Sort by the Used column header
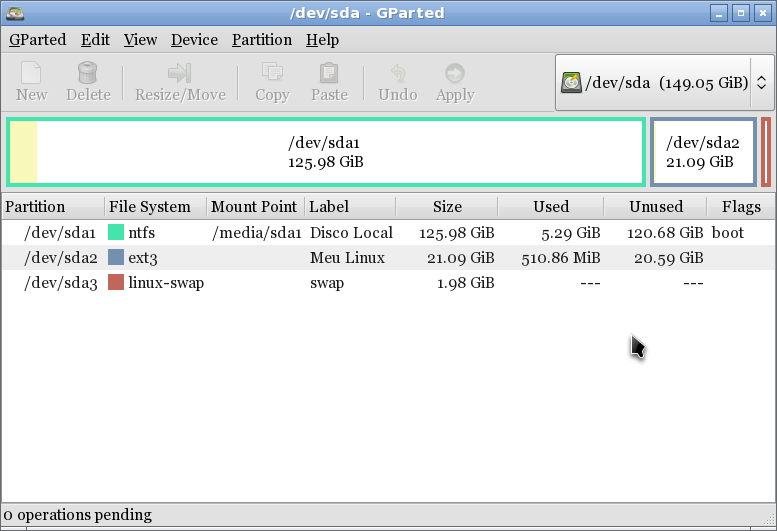The width and height of the screenshot is (777, 531). [x=551, y=207]
